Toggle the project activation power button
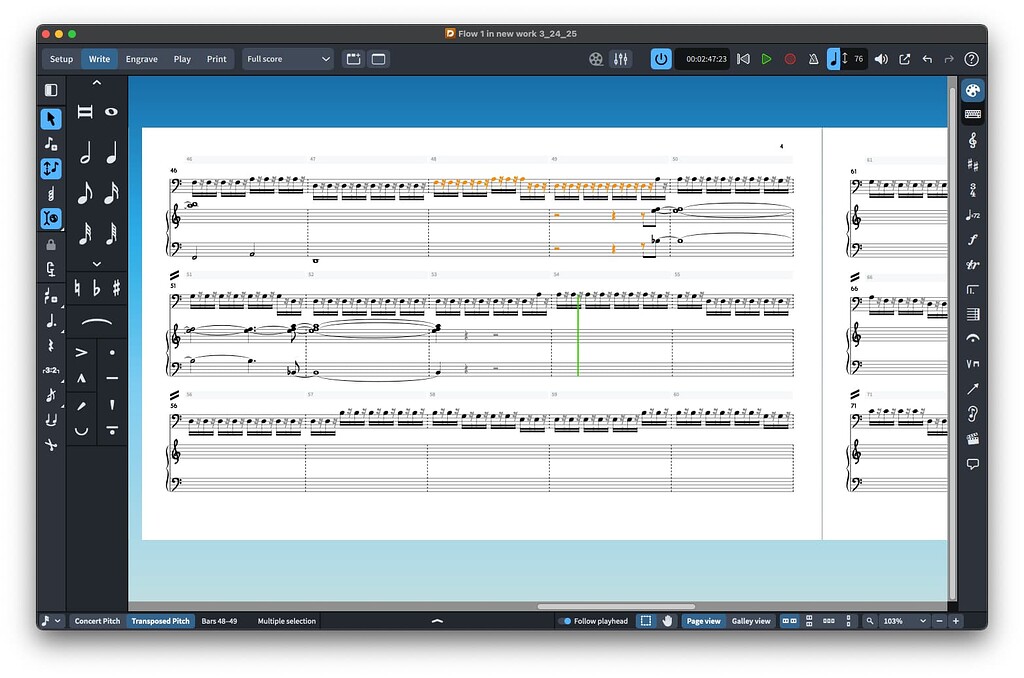The height and width of the screenshot is (678, 1024). click(661, 58)
